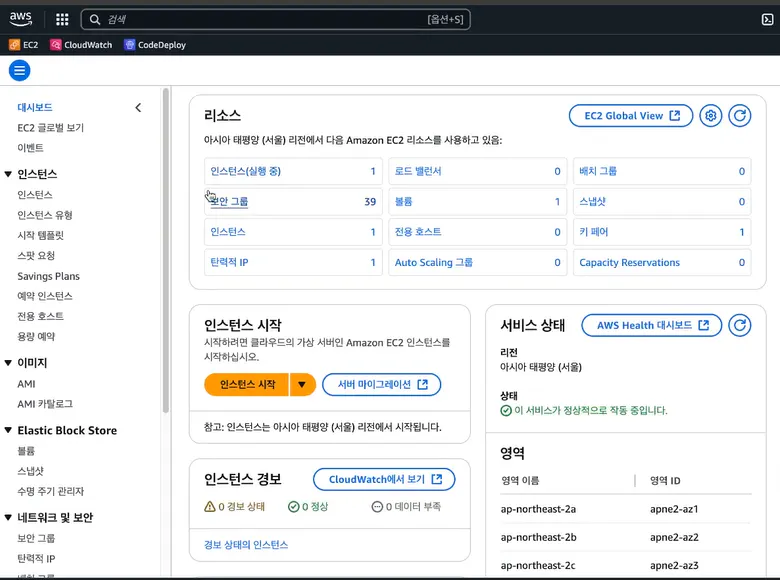Click the 서버 마이그레이션 button

382,385
